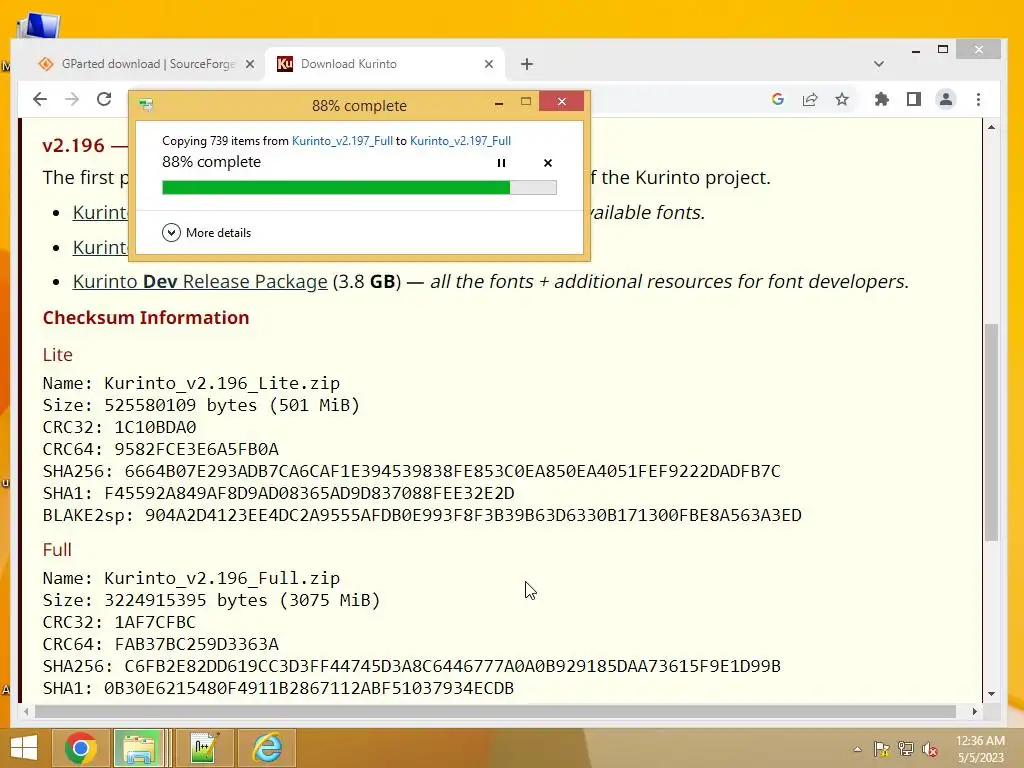Cancel the copy with X button
The width and height of the screenshot is (1024, 768).
(548, 163)
